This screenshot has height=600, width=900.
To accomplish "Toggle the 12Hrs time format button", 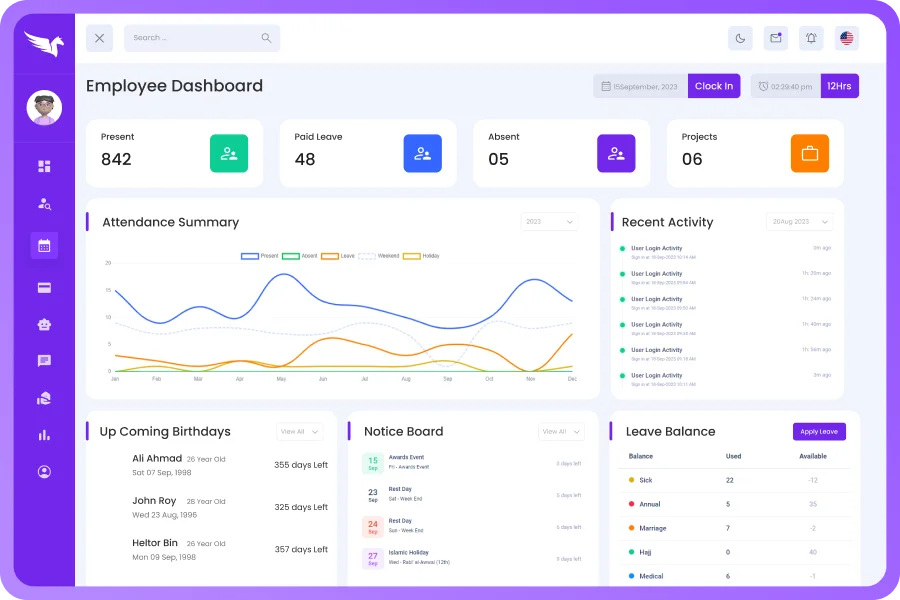I will (x=839, y=86).
